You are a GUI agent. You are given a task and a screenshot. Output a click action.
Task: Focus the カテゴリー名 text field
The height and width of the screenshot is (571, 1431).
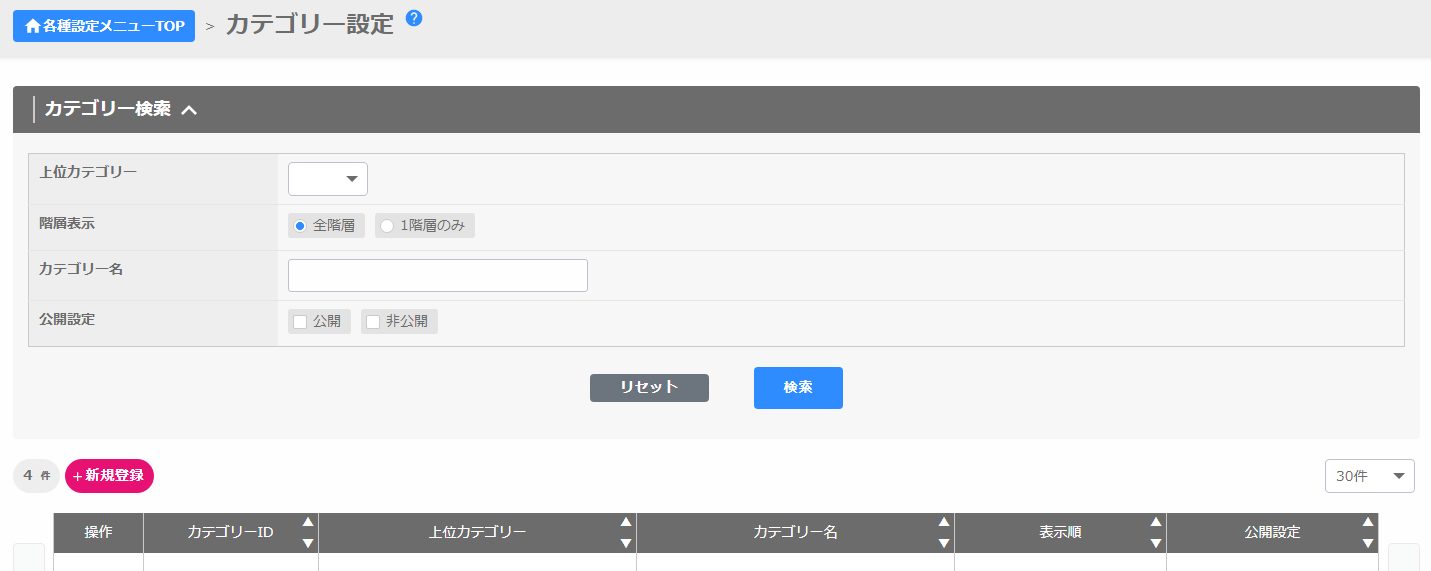(437, 276)
